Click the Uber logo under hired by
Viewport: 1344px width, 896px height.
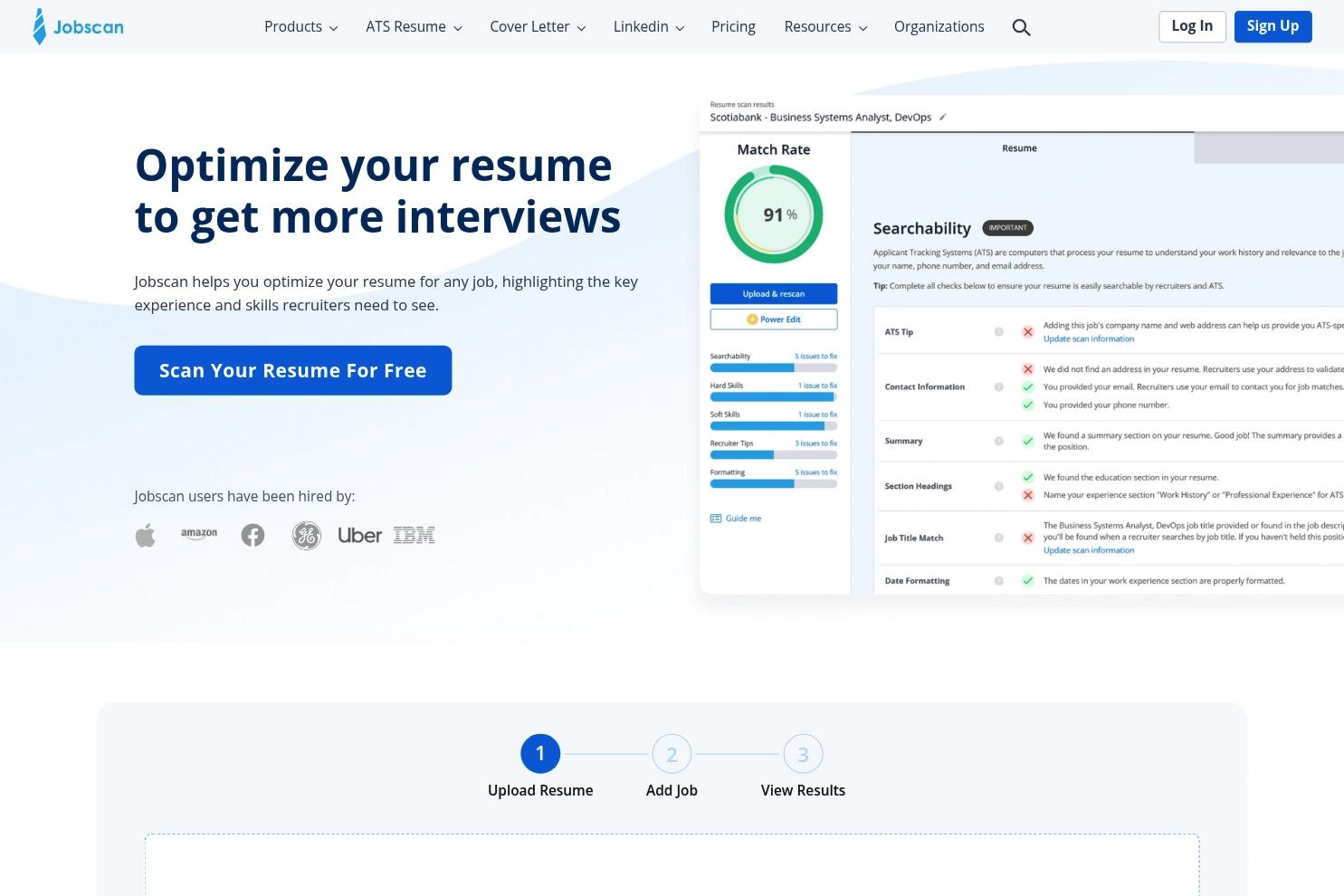click(x=360, y=536)
